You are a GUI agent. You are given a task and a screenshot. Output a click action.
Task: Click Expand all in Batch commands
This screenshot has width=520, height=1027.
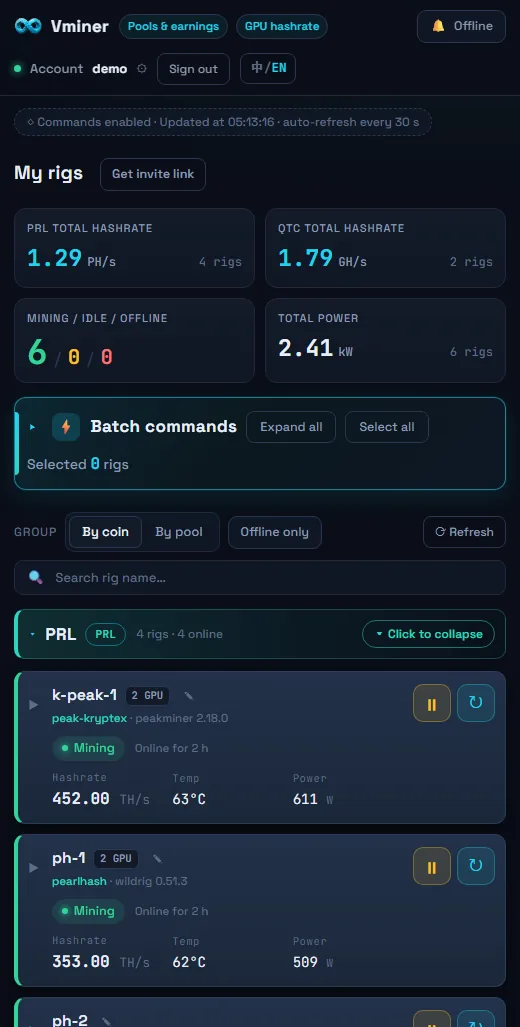[x=291, y=427]
